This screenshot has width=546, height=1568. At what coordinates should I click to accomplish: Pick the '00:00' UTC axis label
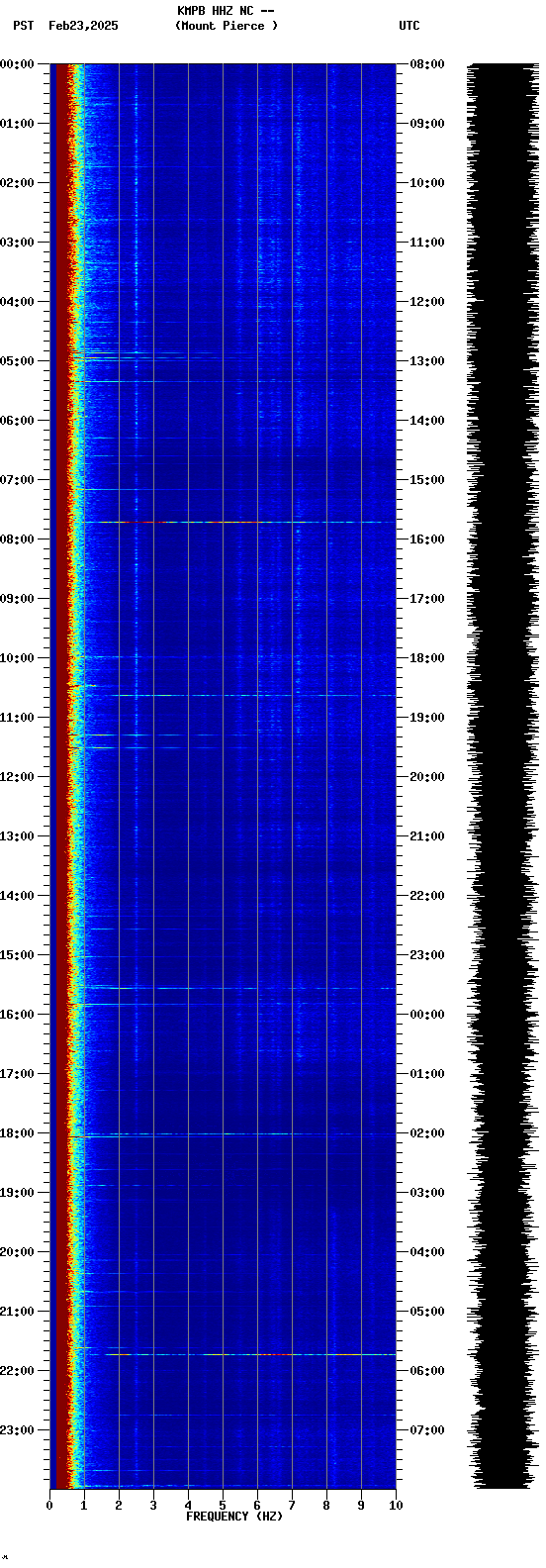tap(426, 1015)
